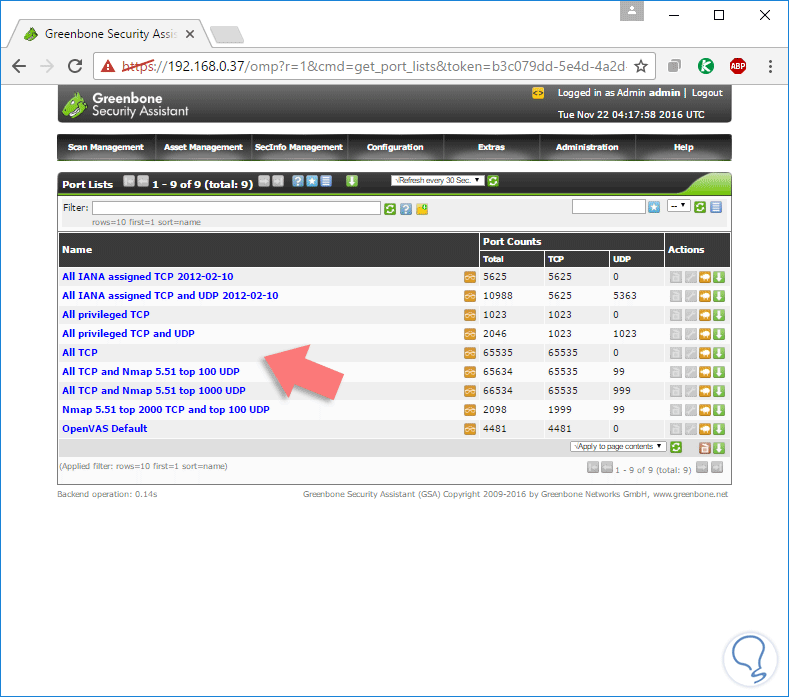
Task: Open filter help question mark icon
Action: click(406, 208)
